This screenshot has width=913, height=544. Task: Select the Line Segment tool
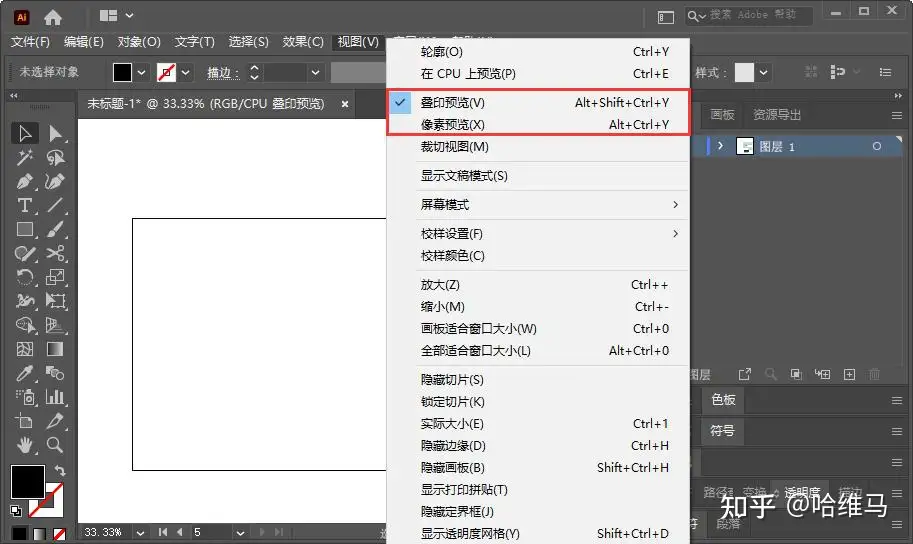[55, 205]
